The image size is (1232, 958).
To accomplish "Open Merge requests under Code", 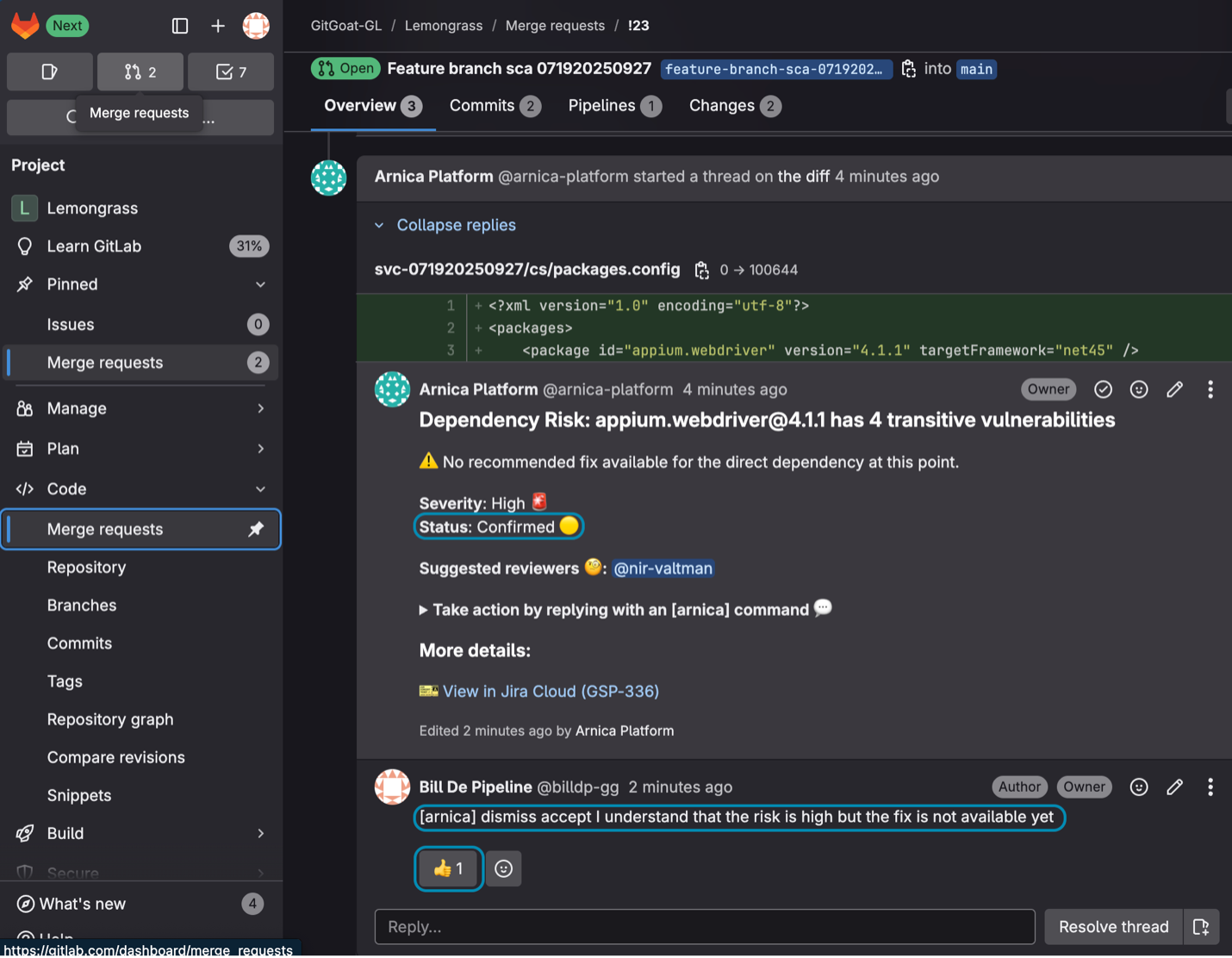I will coord(140,529).
